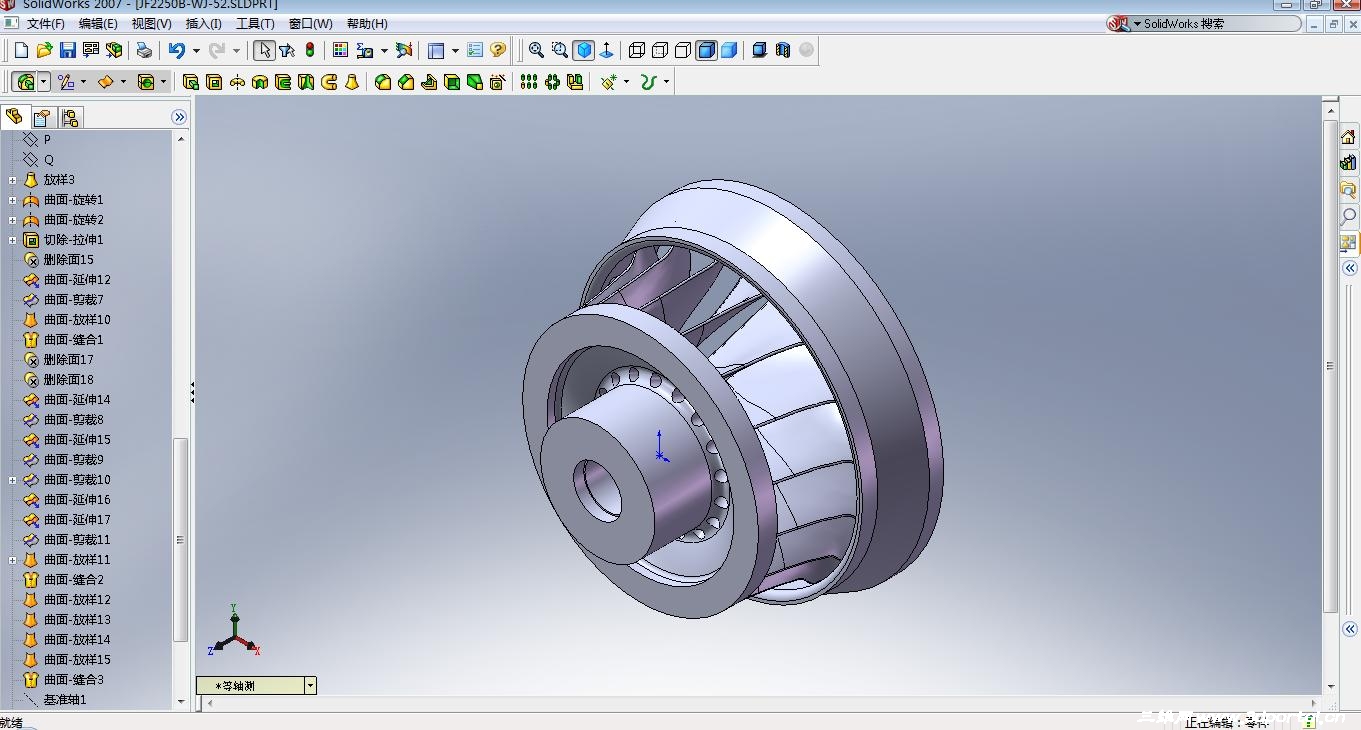Click the Circular Pattern icon
1361x730 pixels.
[552, 82]
